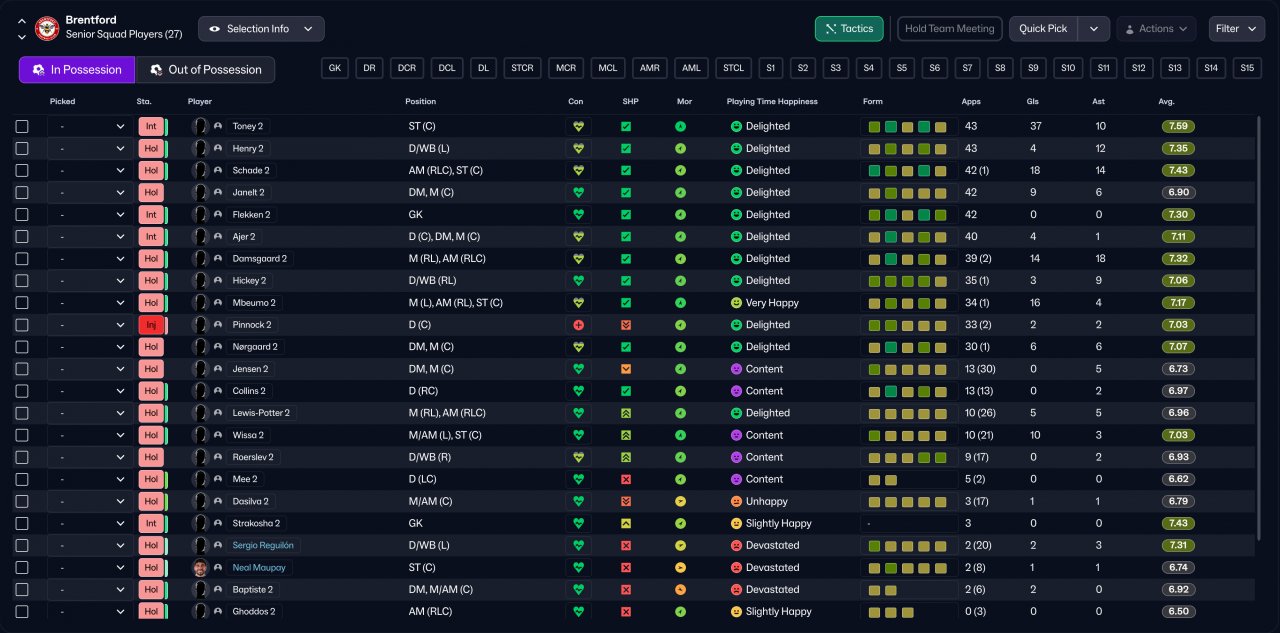Click Strakosha's yellow sharpness arrow icon

tap(626, 524)
